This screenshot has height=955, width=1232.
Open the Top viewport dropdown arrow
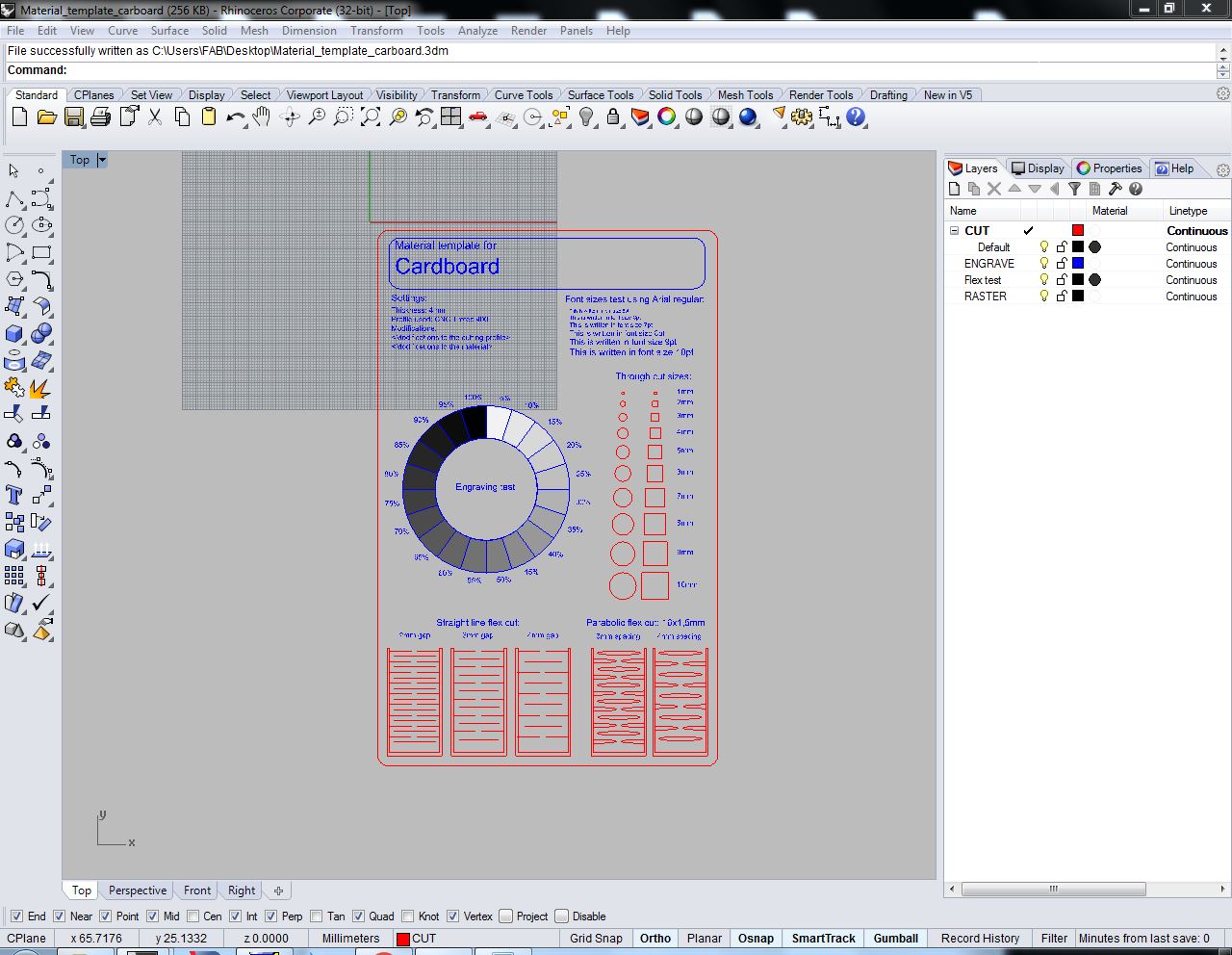(102, 160)
